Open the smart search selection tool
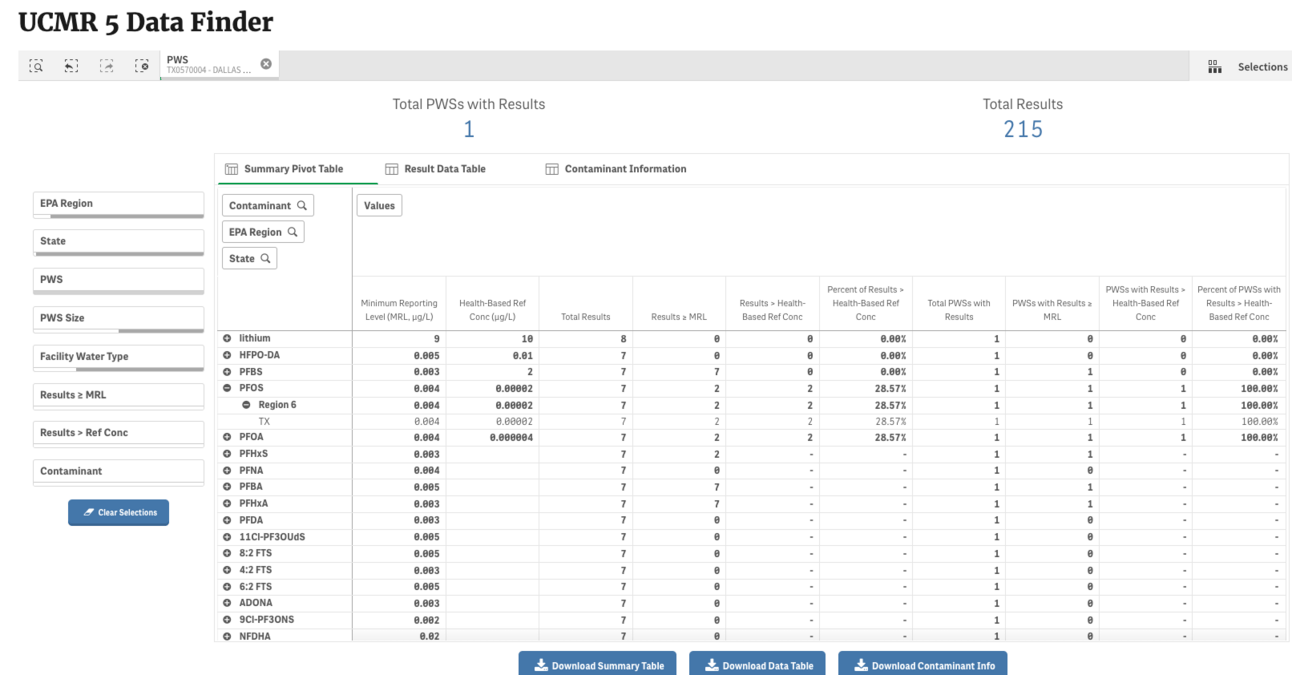The height and width of the screenshot is (675, 1292). coord(36,66)
